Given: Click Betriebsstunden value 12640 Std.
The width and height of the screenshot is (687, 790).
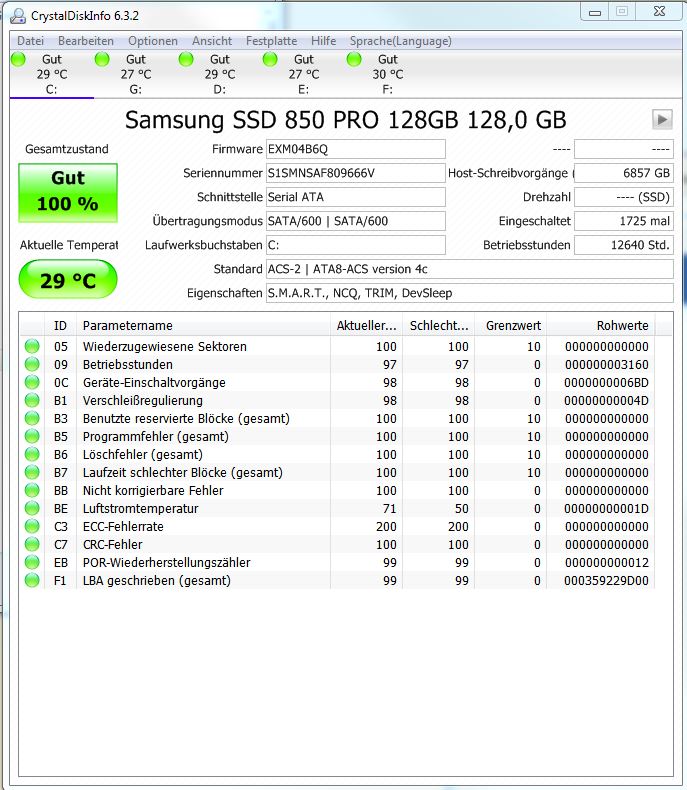Looking at the screenshot, I should (624, 245).
